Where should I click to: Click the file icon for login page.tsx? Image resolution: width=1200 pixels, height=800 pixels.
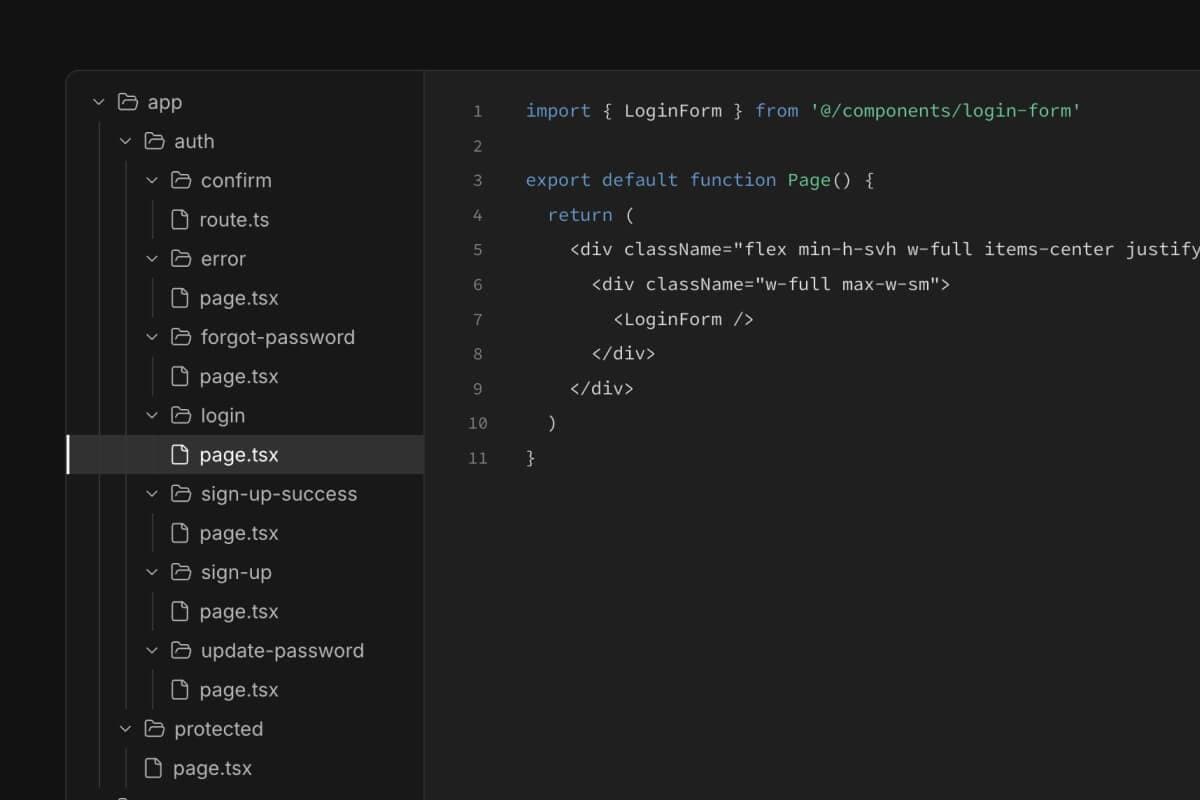(179, 454)
